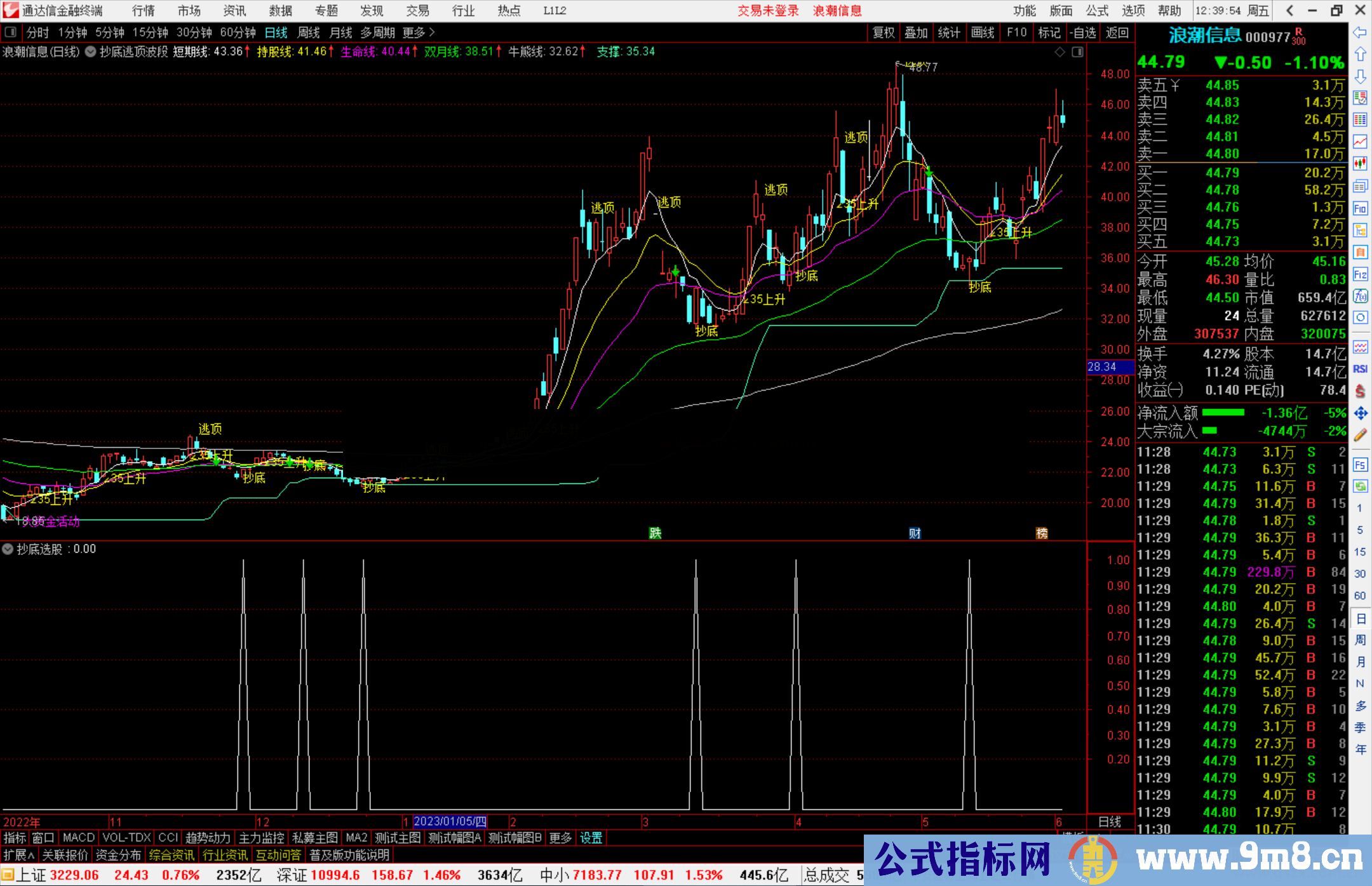This screenshot has height=886, width=1372.
Task: Click the 复权 button above the chart
Action: (884, 32)
